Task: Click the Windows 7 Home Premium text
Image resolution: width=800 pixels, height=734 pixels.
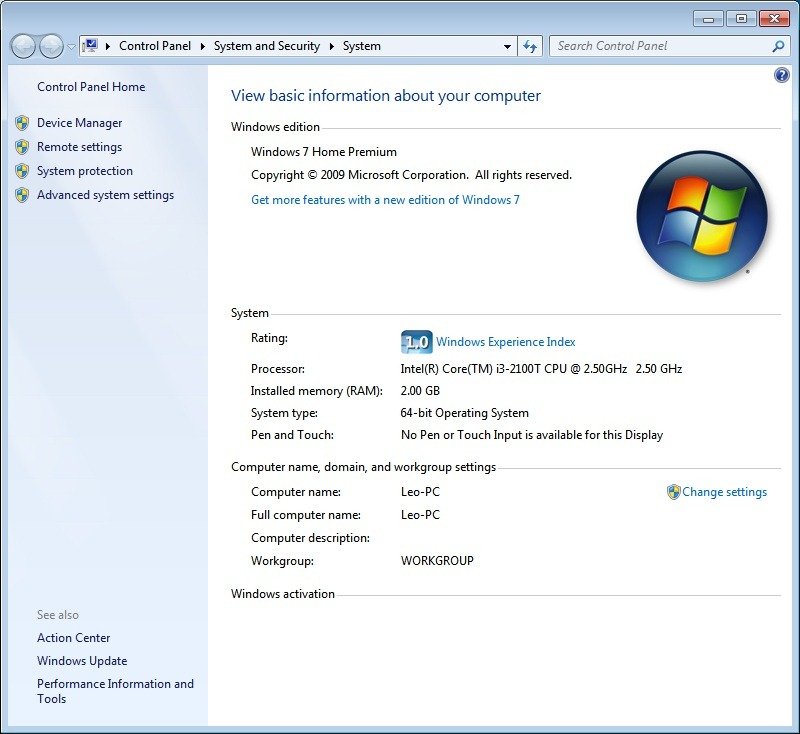Action: [323, 152]
